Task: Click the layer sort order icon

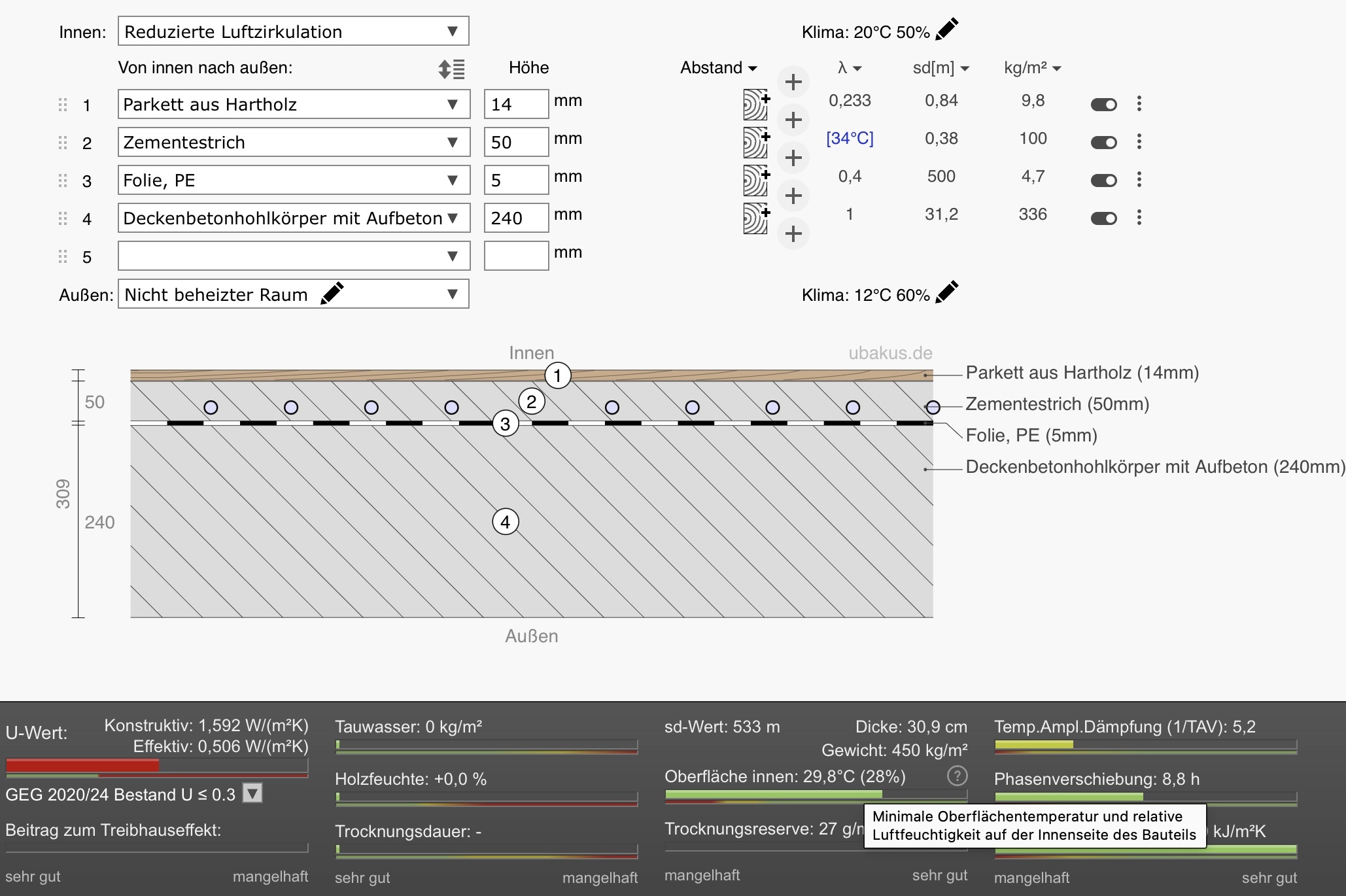Action: 451,69
